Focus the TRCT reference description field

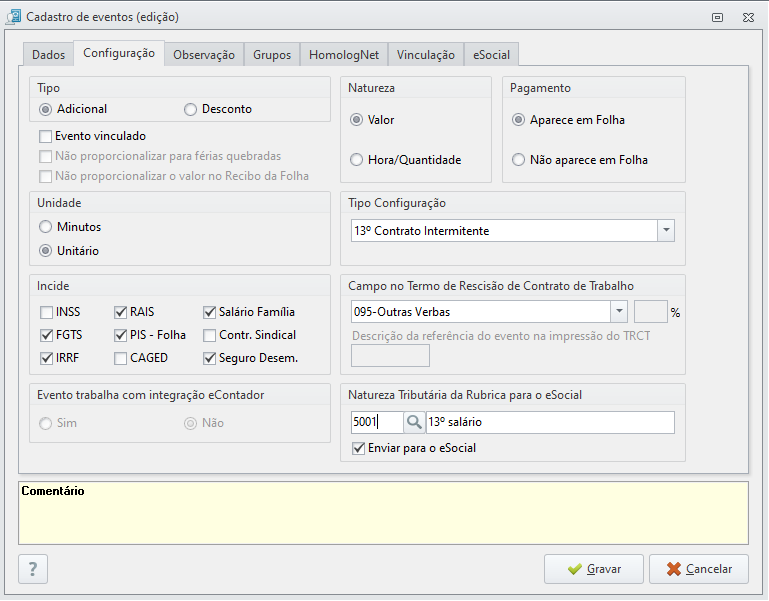(390, 356)
